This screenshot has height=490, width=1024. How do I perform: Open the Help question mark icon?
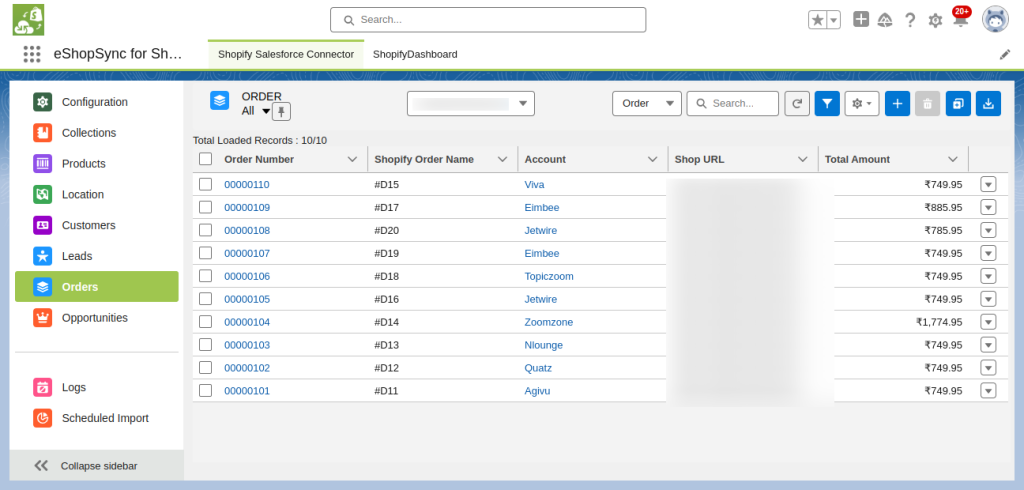pos(910,20)
